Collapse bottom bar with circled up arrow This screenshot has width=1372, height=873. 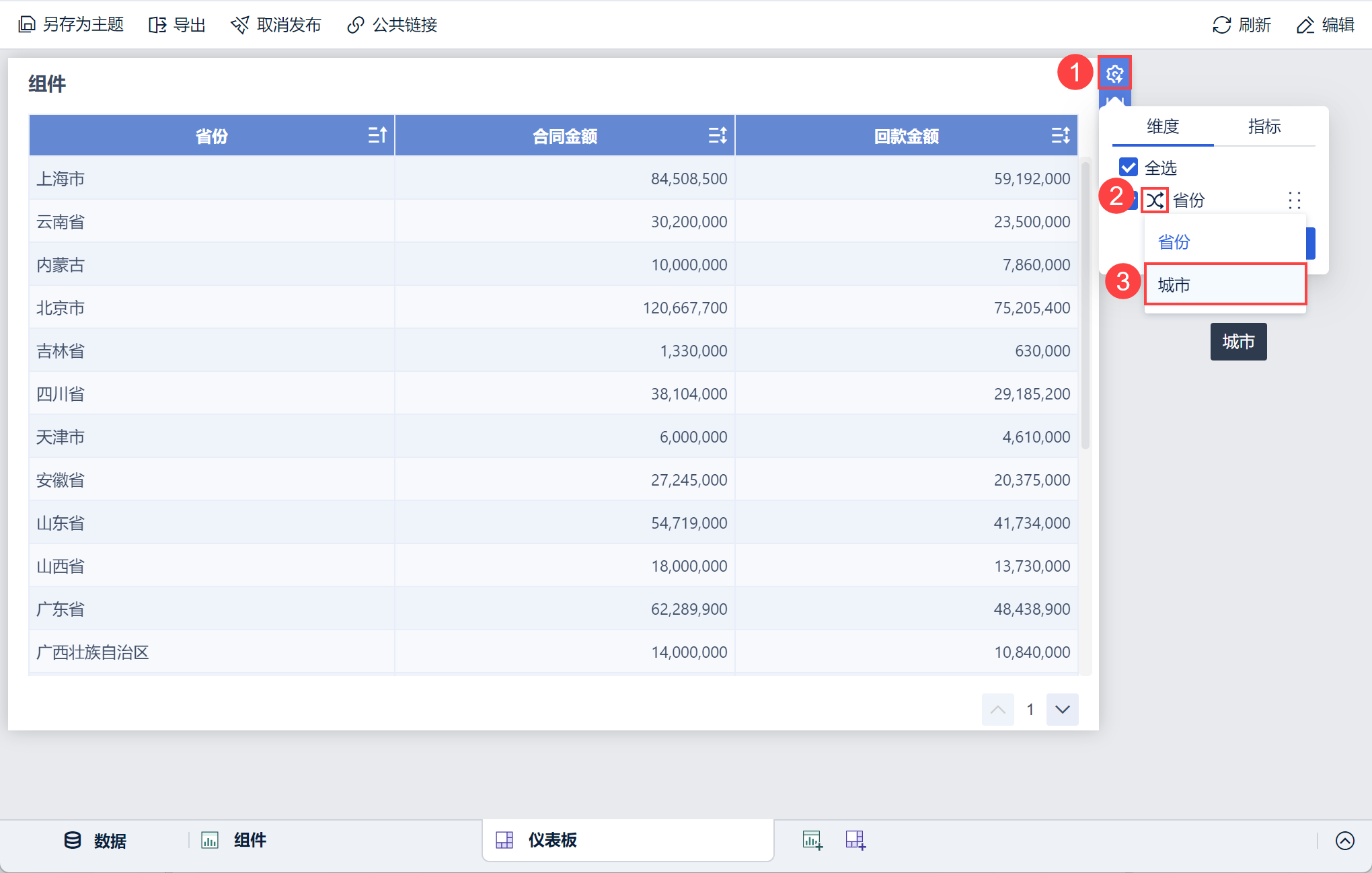[x=1344, y=841]
